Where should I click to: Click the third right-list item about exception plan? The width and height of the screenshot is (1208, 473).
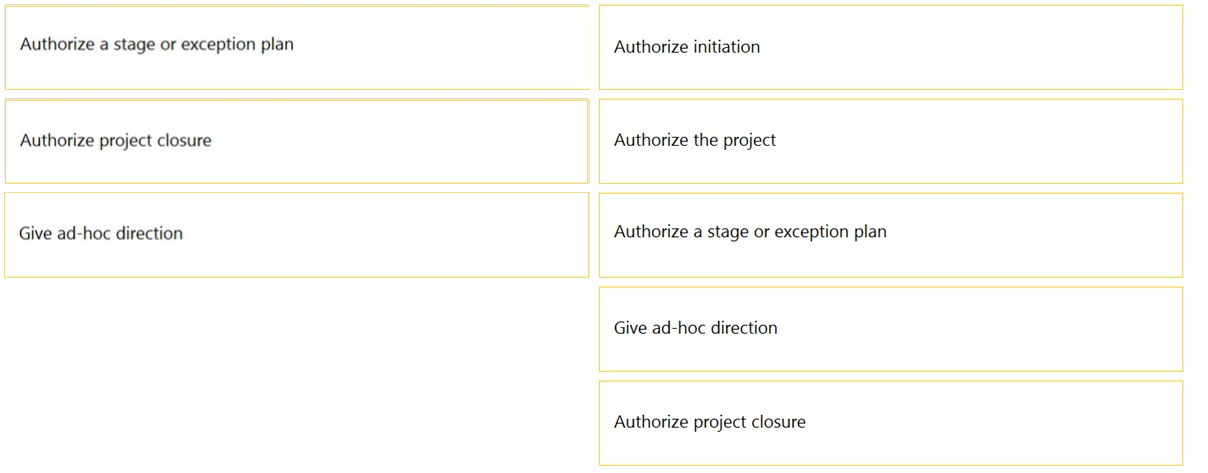(891, 235)
